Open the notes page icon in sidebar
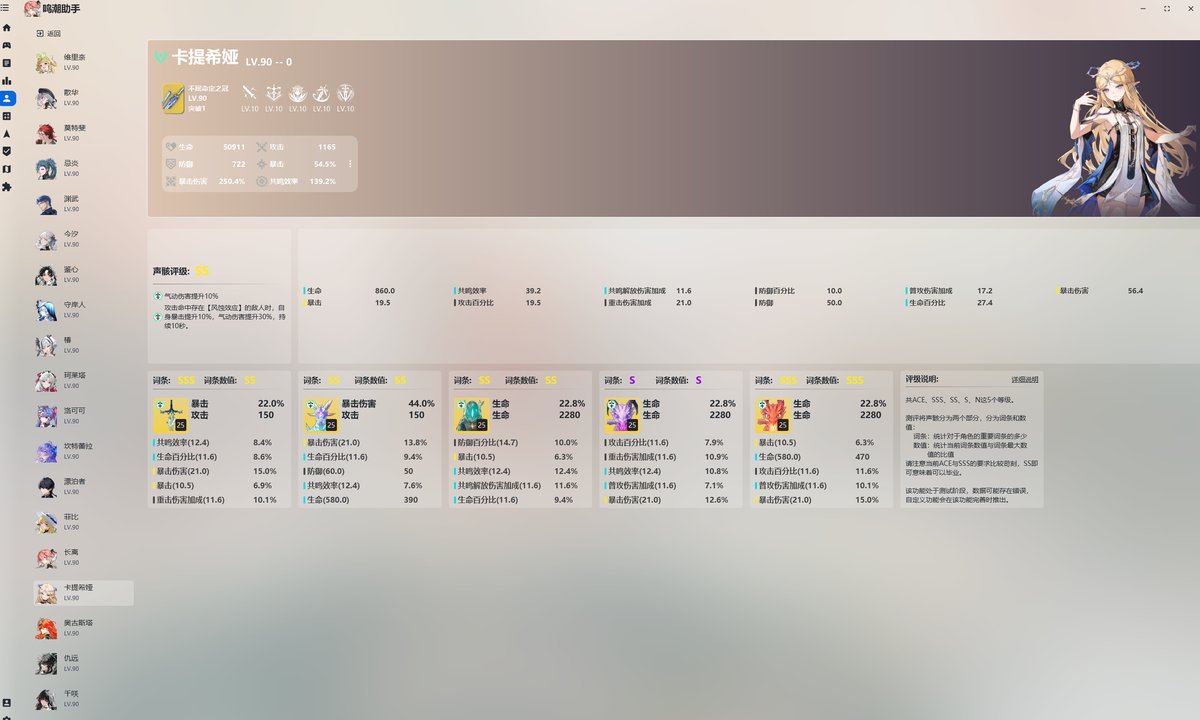This screenshot has width=1200, height=720. click(7, 62)
